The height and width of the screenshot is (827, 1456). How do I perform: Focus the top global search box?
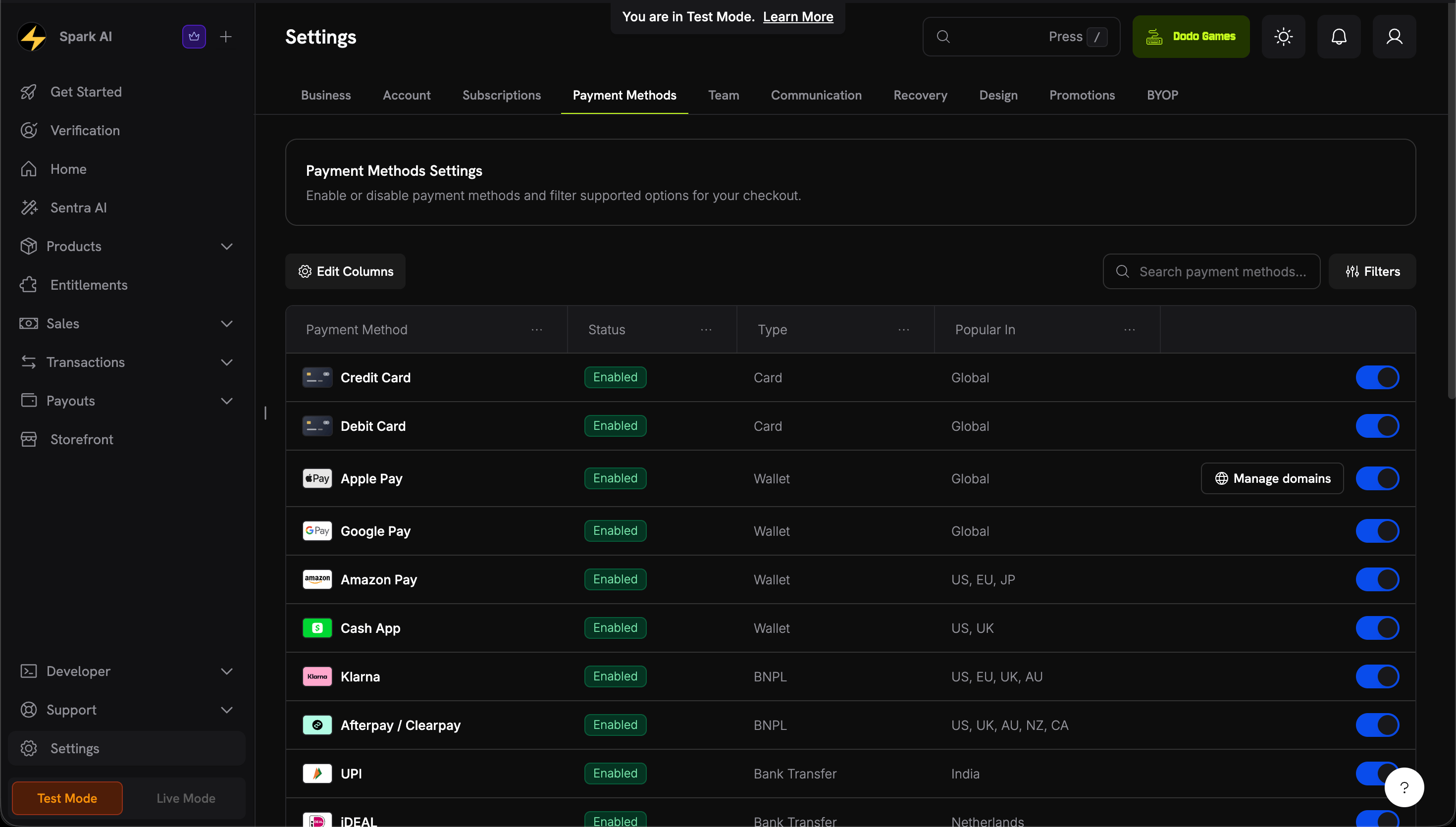[x=1021, y=37]
